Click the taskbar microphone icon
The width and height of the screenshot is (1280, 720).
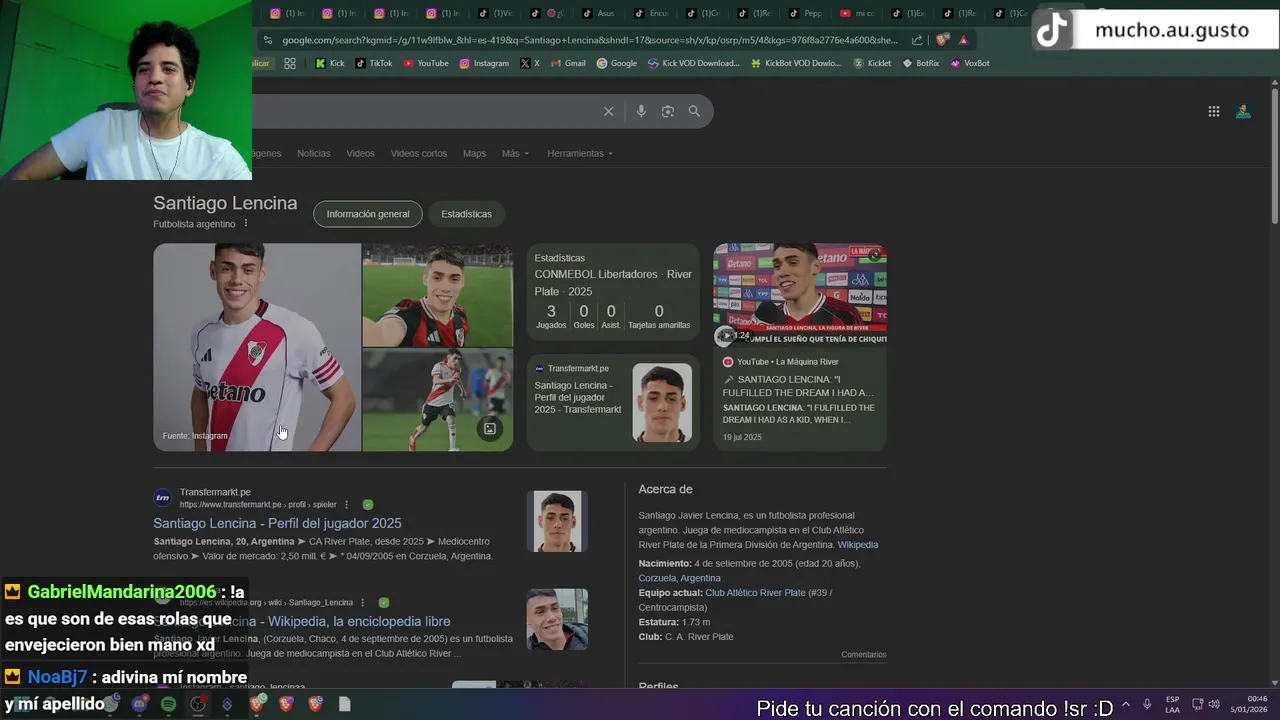tap(1148, 704)
